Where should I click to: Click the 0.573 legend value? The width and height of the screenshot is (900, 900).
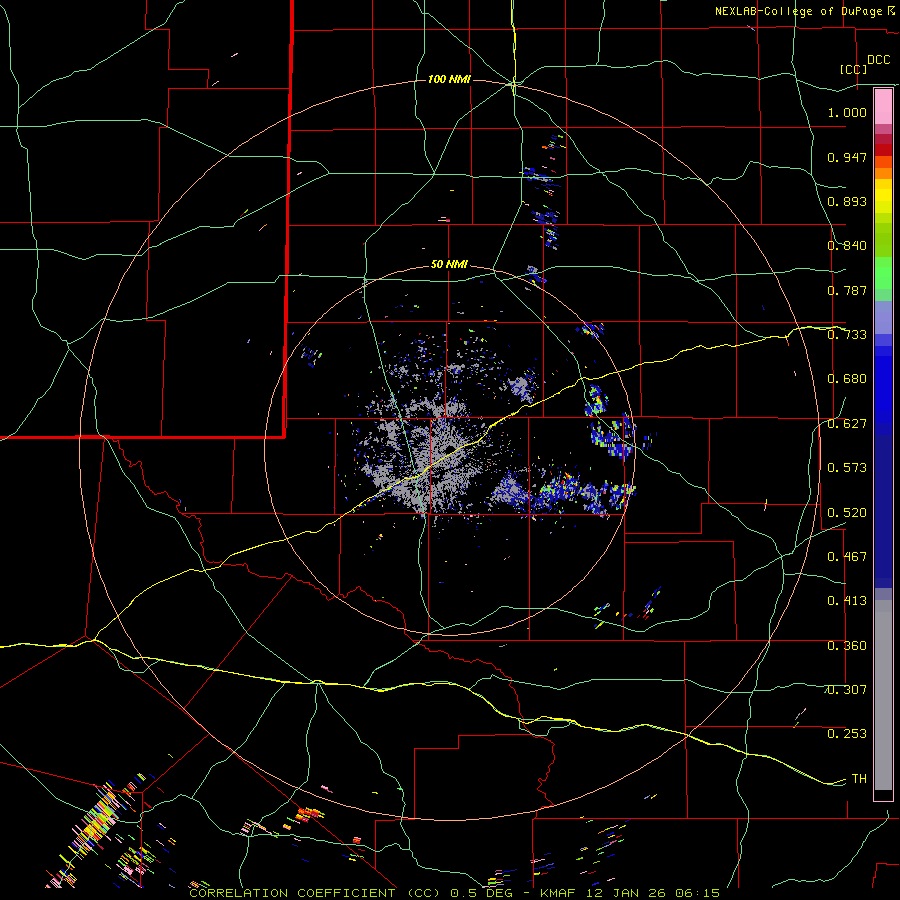pos(847,468)
